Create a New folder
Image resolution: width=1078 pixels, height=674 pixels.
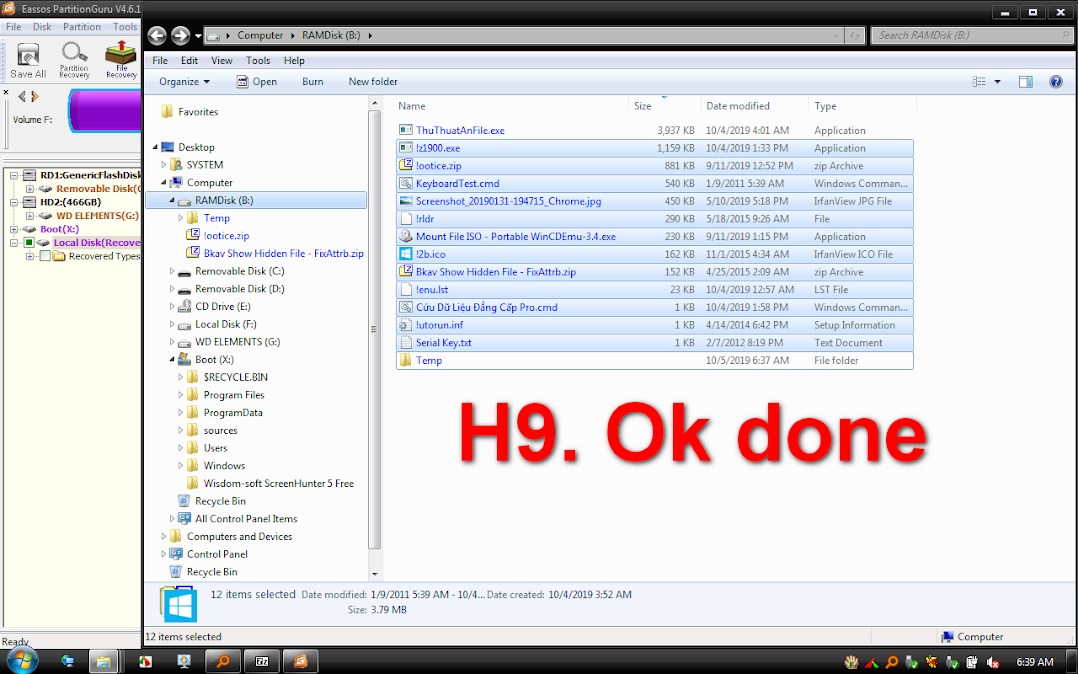tap(373, 82)
